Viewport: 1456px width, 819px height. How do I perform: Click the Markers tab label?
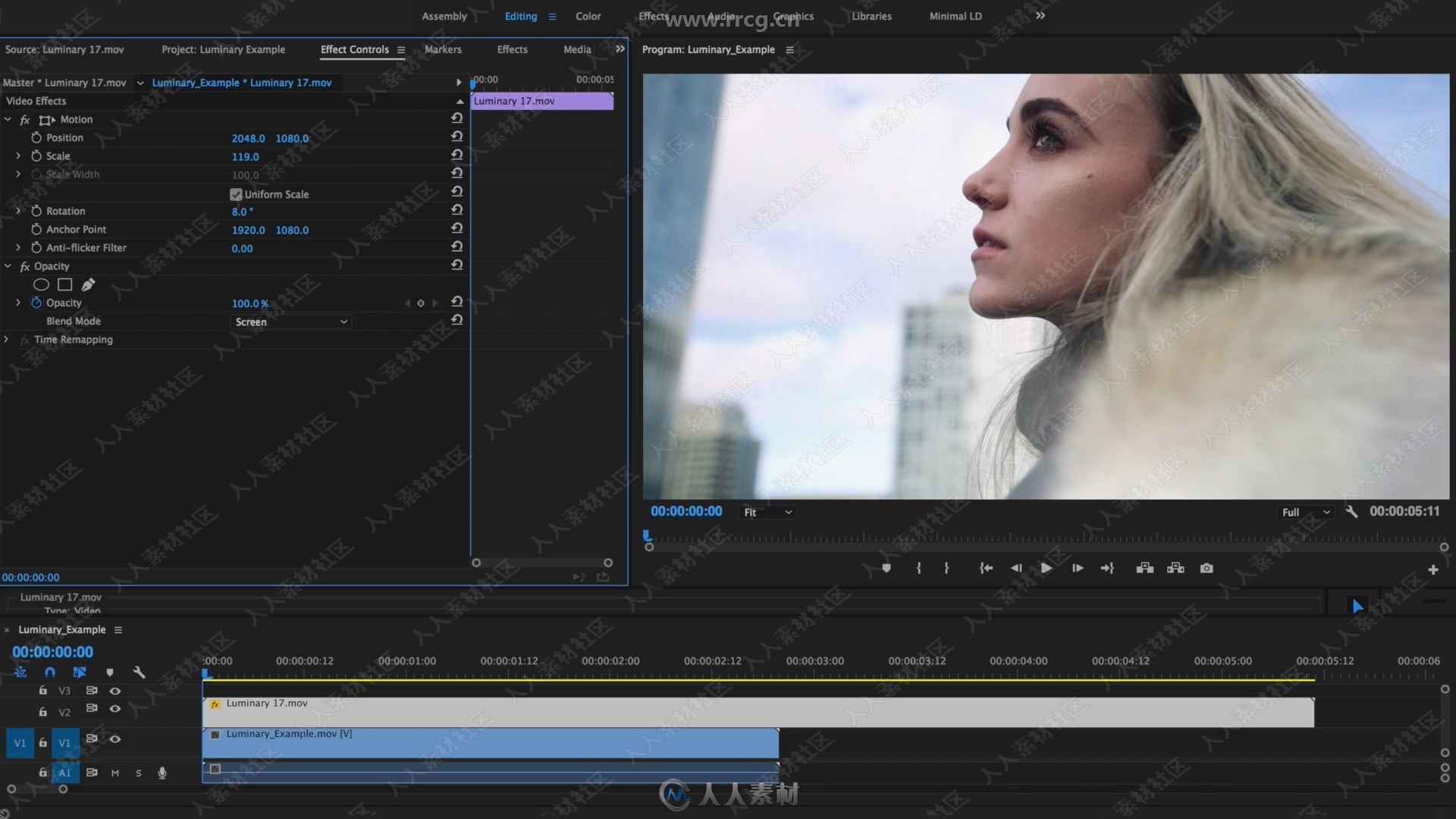(x=442, y=49)
